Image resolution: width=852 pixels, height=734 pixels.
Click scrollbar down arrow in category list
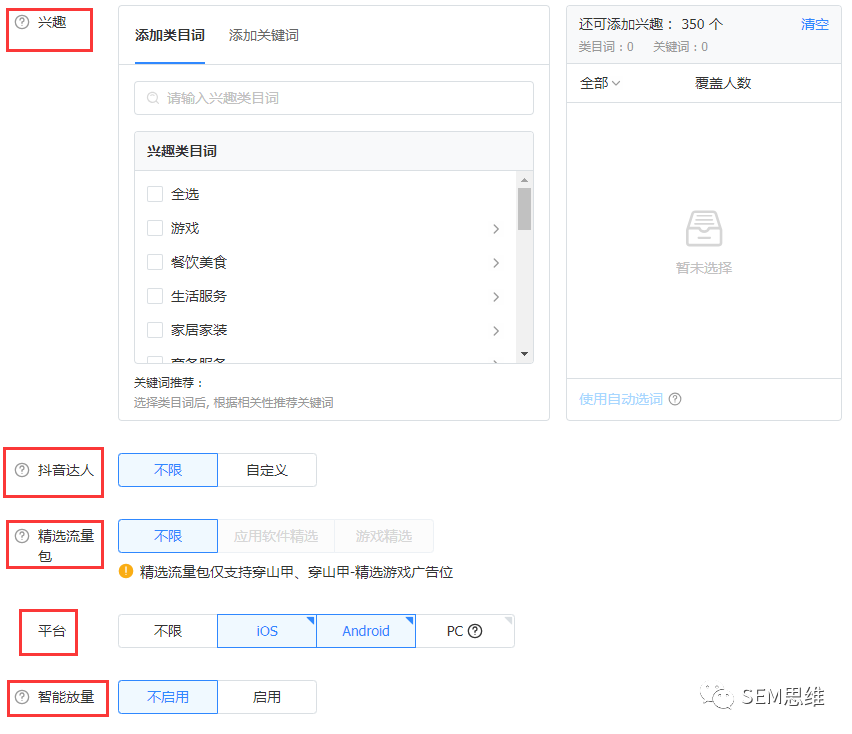524,354
